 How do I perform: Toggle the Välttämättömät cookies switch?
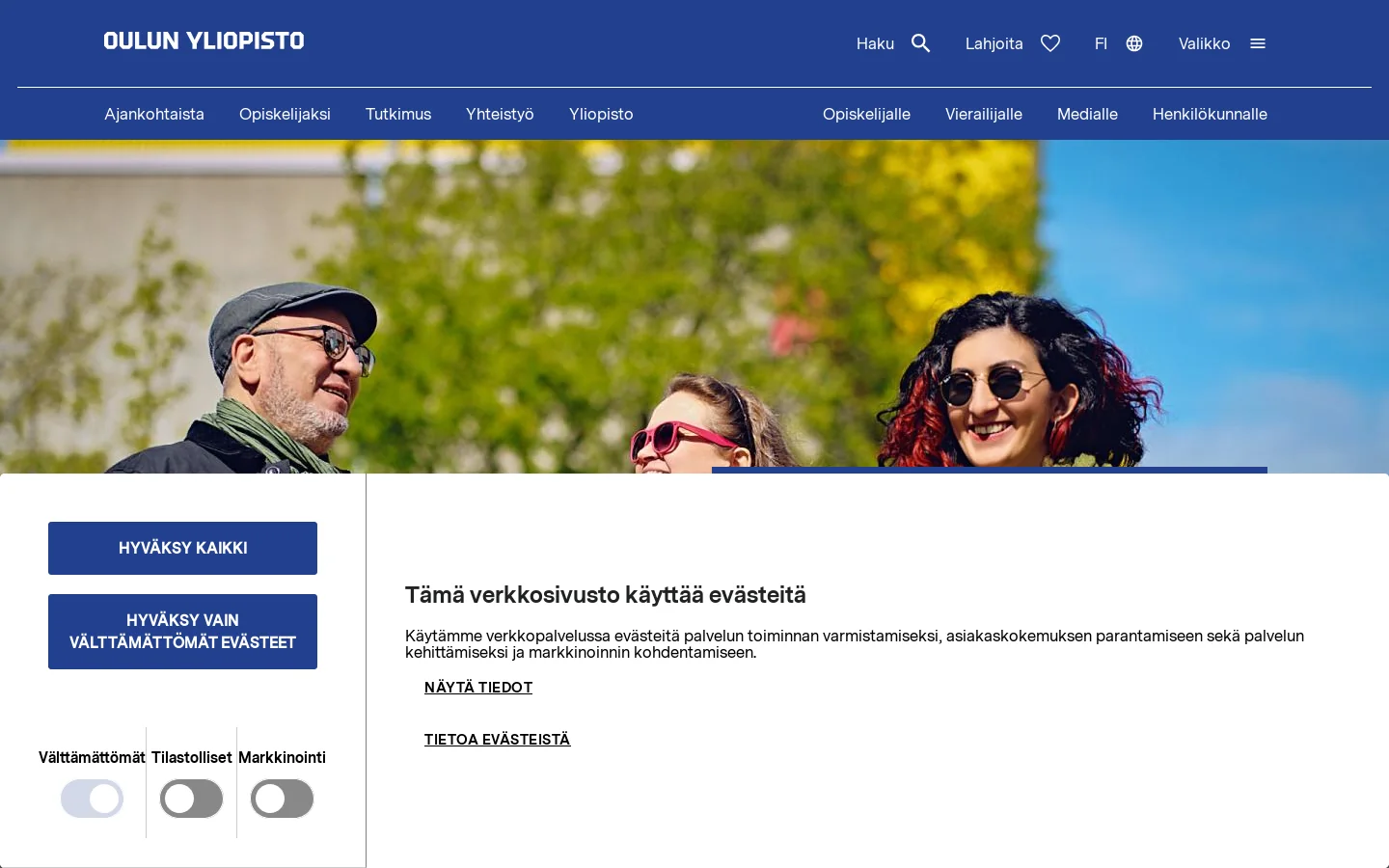click(93, 799)
